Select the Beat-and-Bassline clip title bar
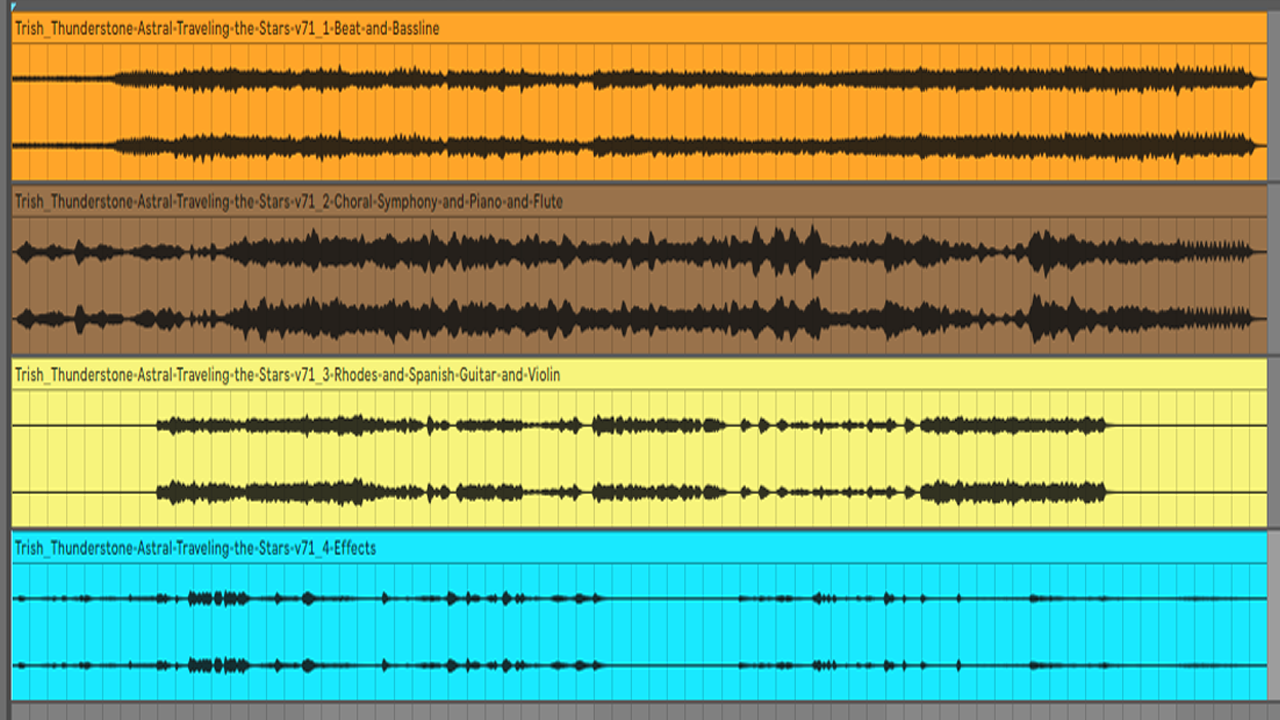Viewport: 1280px width, 720px height. [640, 29]
